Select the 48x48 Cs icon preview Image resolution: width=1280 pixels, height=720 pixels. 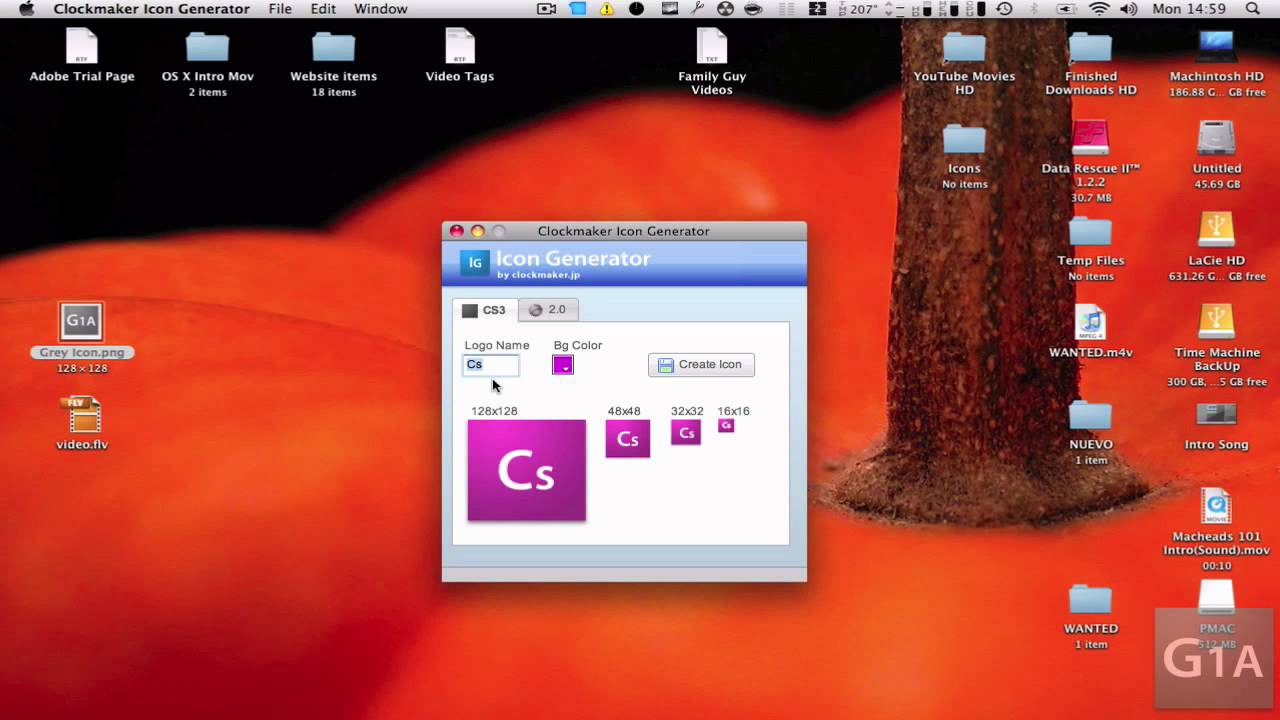627,438
